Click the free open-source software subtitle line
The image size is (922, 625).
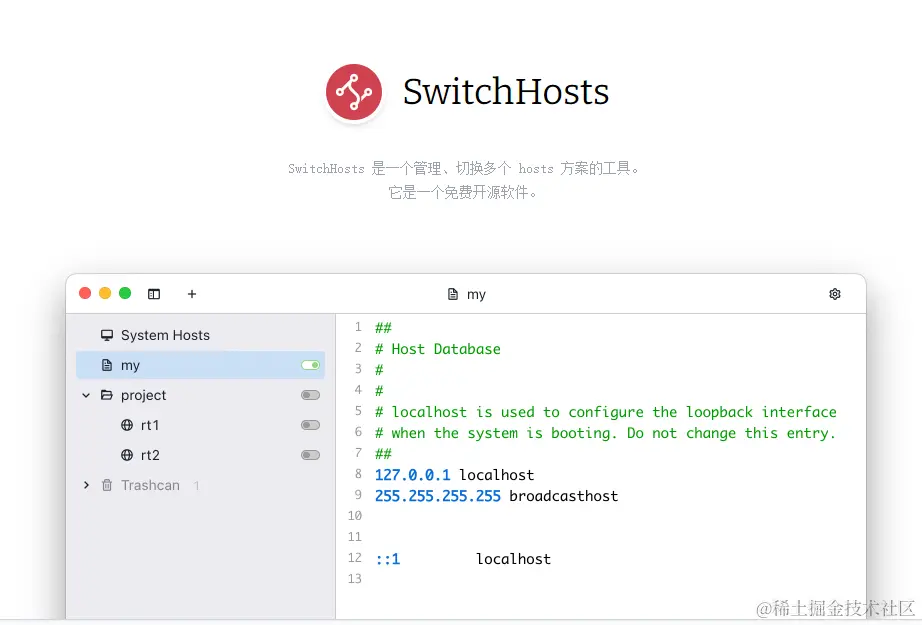463,192
